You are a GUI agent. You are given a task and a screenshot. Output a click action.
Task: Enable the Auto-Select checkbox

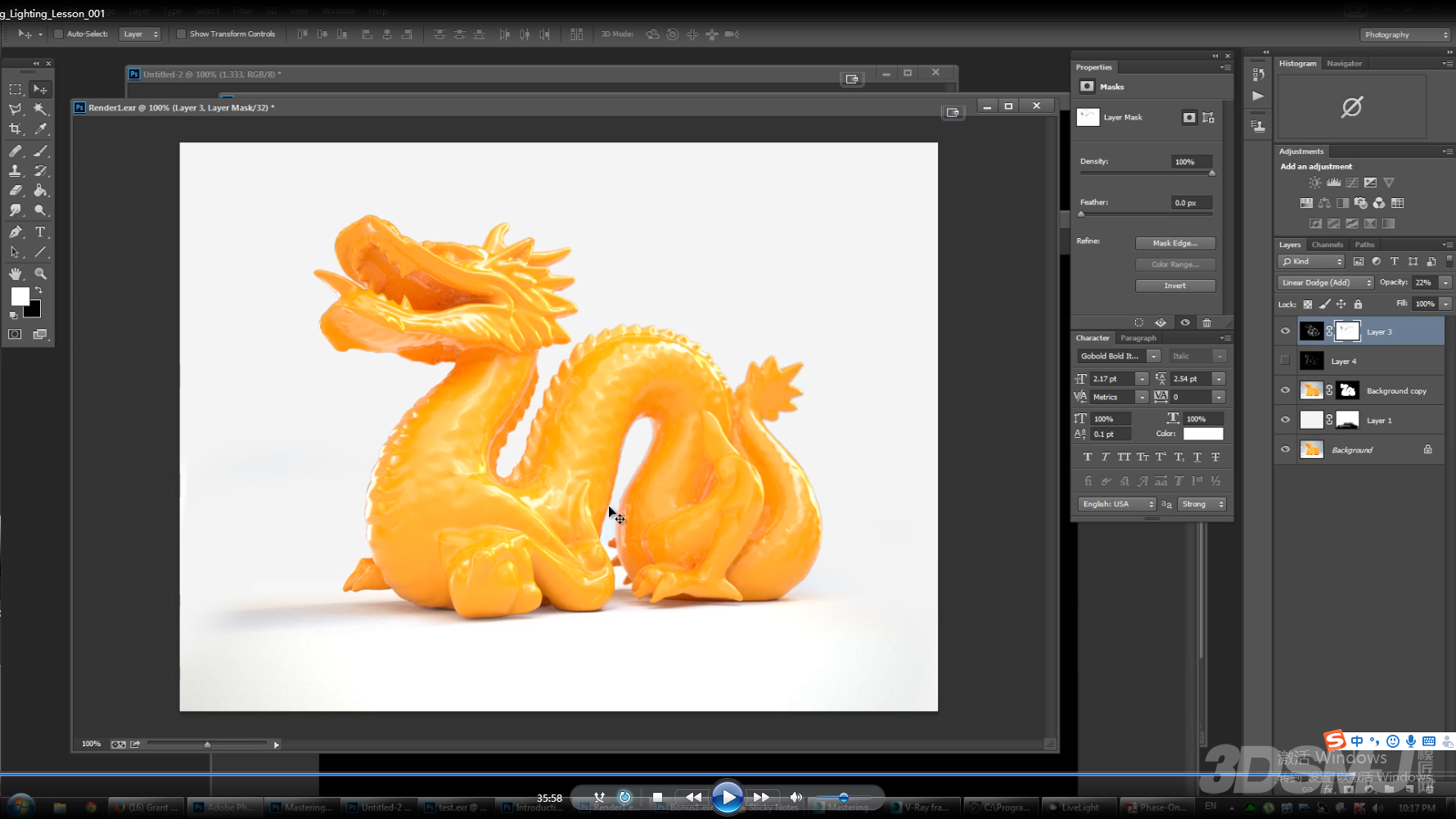pyautogui.click(x=58, y=34)
